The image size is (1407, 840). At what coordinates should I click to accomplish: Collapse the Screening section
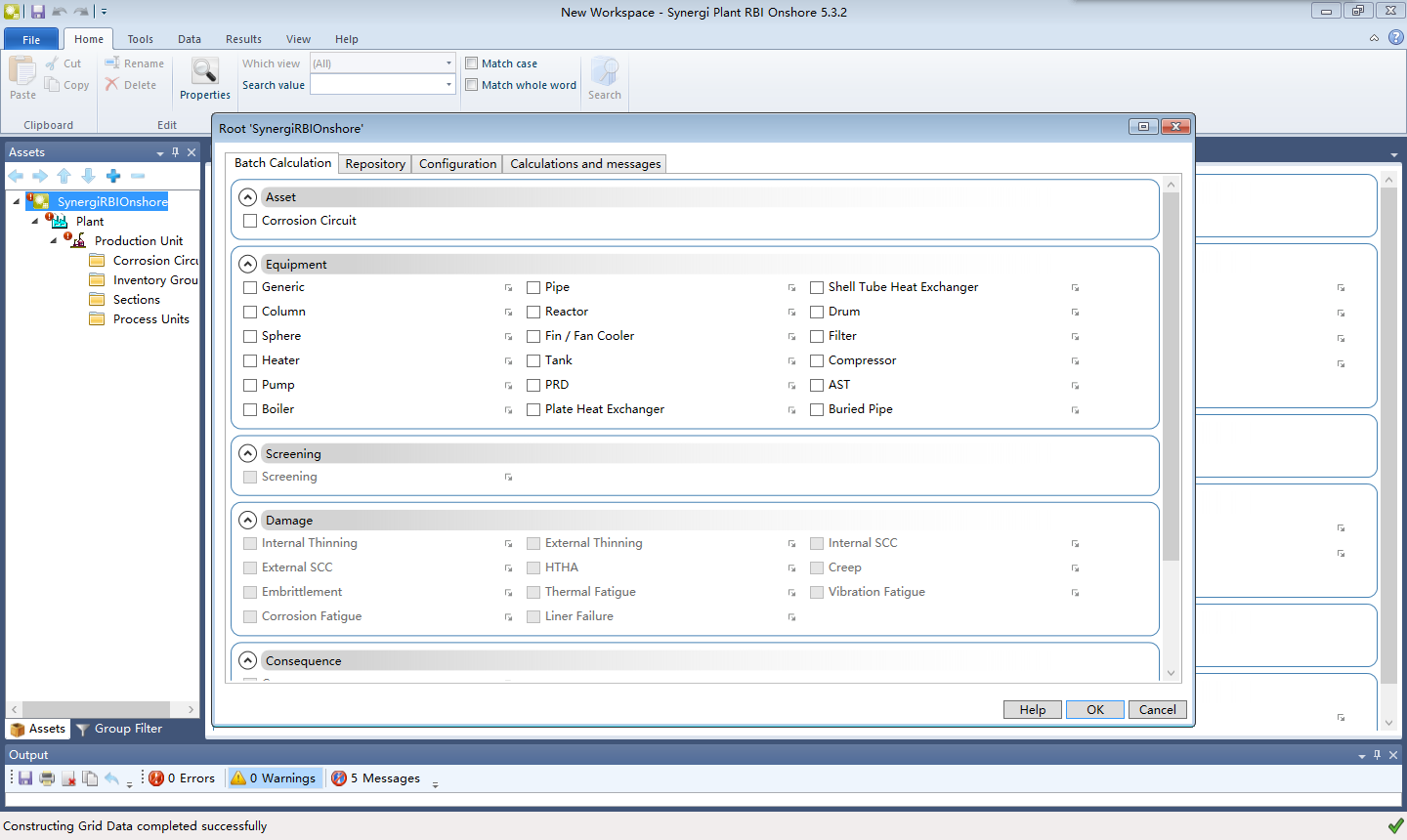pos(248,454)
